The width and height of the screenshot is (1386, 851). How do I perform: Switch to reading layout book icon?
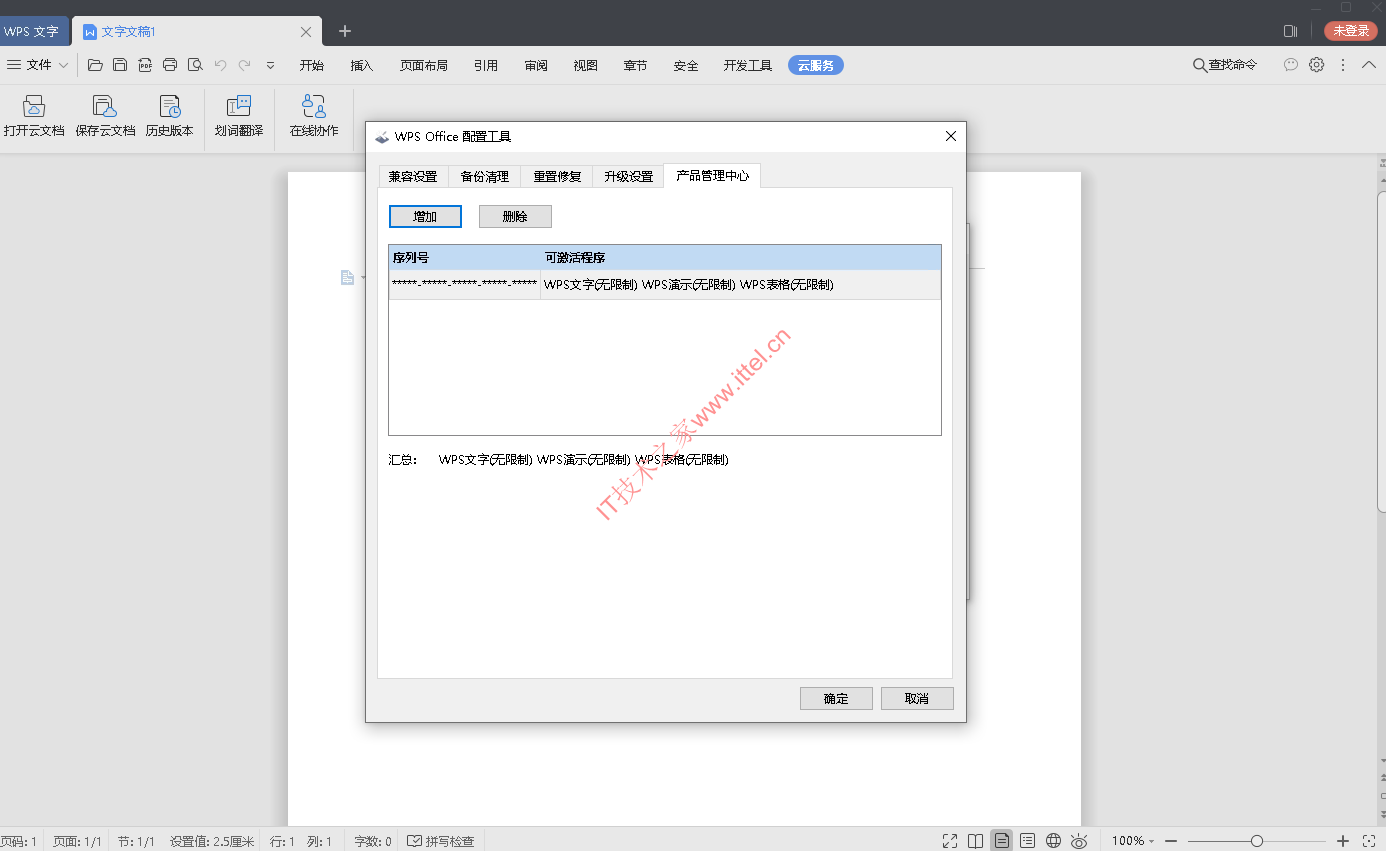click(976, 841)
